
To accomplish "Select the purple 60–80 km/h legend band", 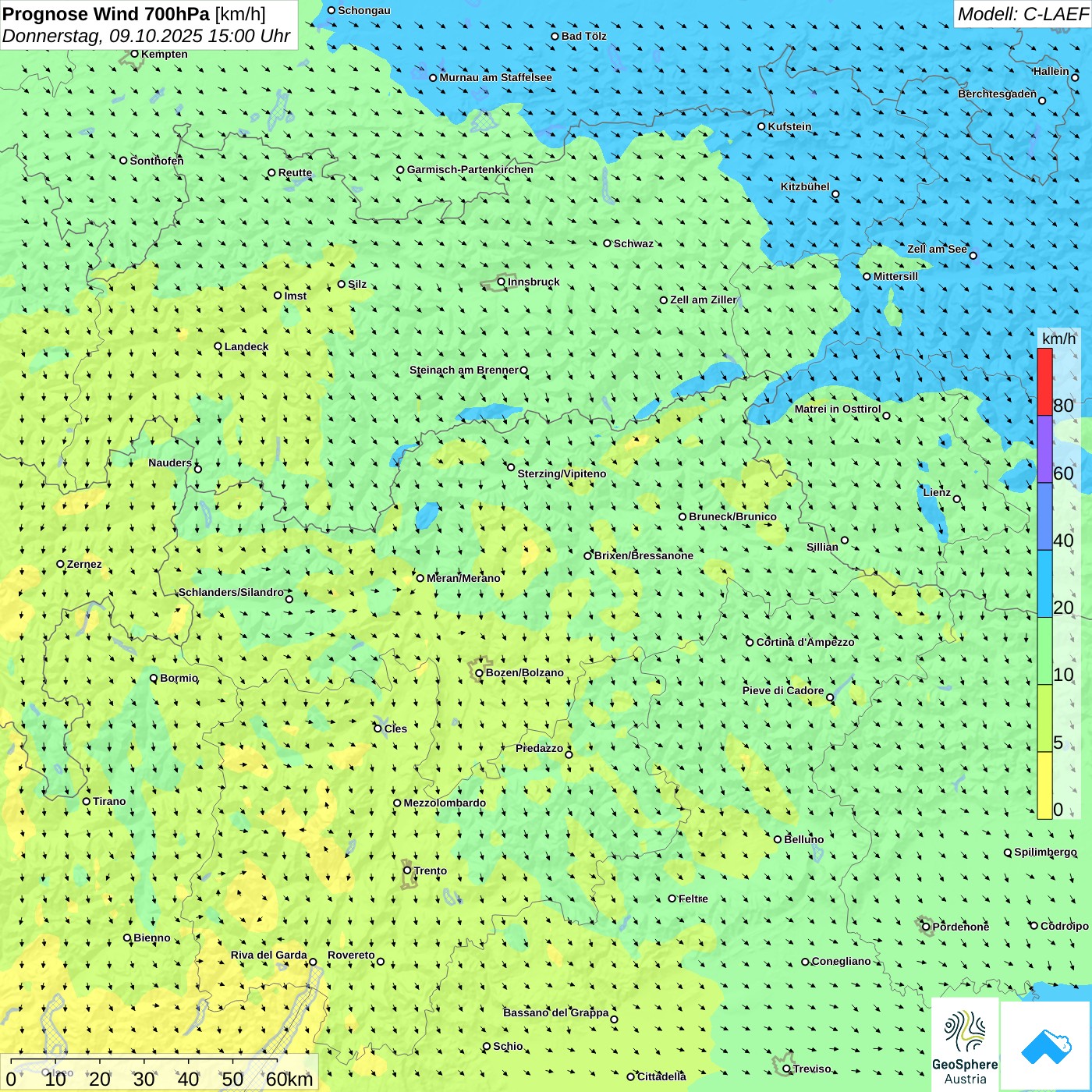I will coord(1044,449).
